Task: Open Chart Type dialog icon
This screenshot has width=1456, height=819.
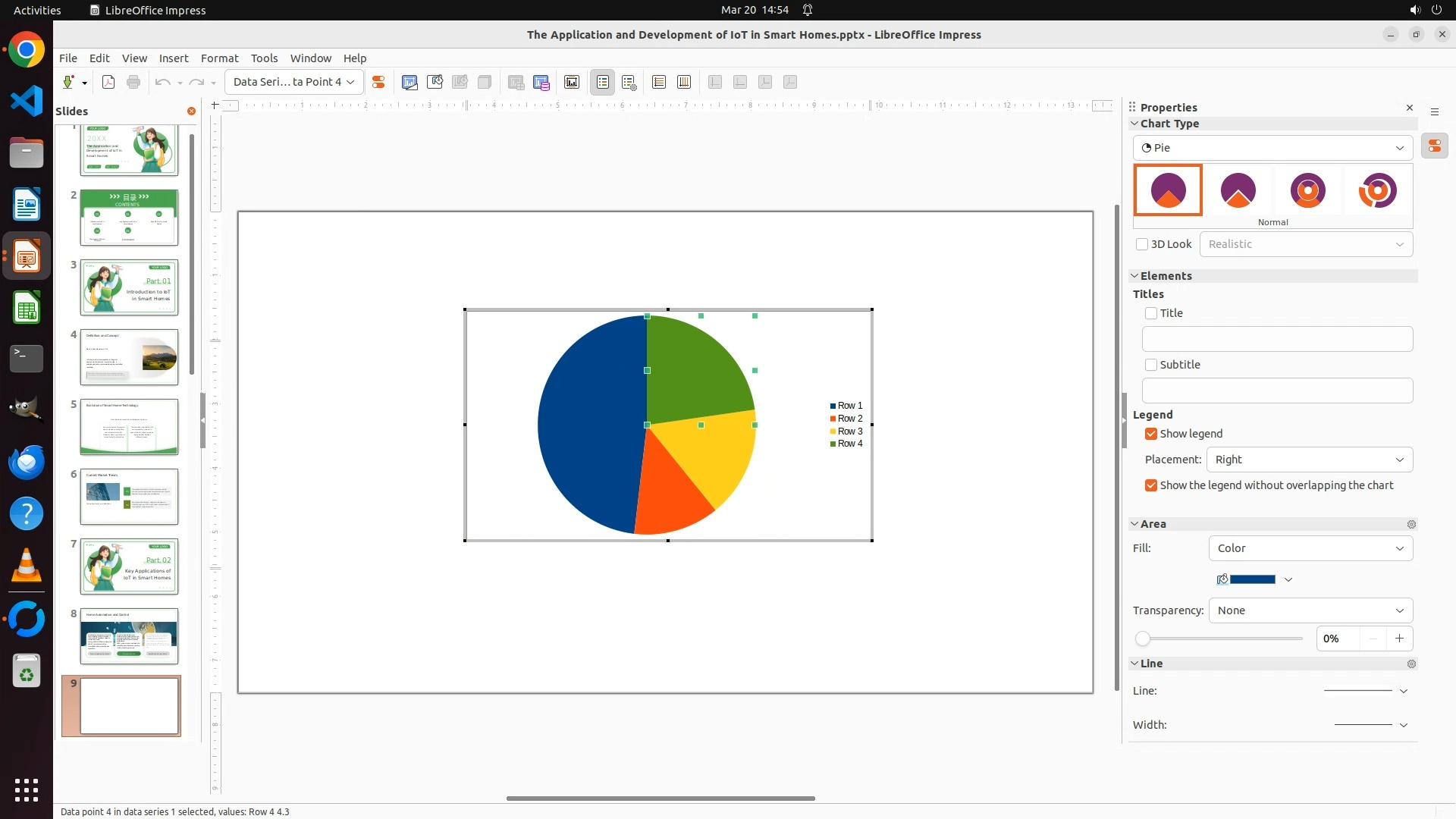Action: point(409,82)
